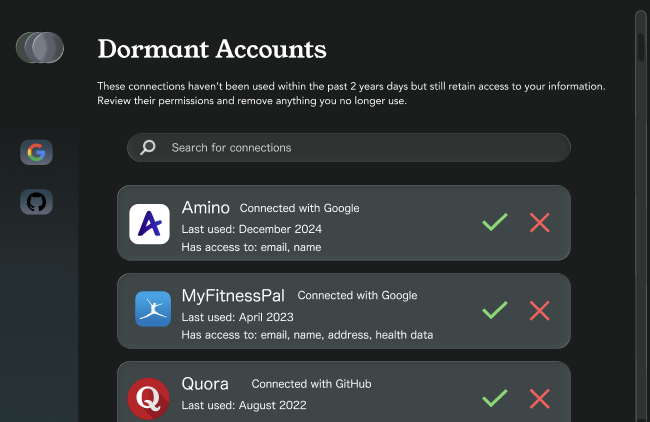This screenshot has width=650, height=422.
Task: Remove MyFitnessPal connection with red X
Action: point(540,310)
